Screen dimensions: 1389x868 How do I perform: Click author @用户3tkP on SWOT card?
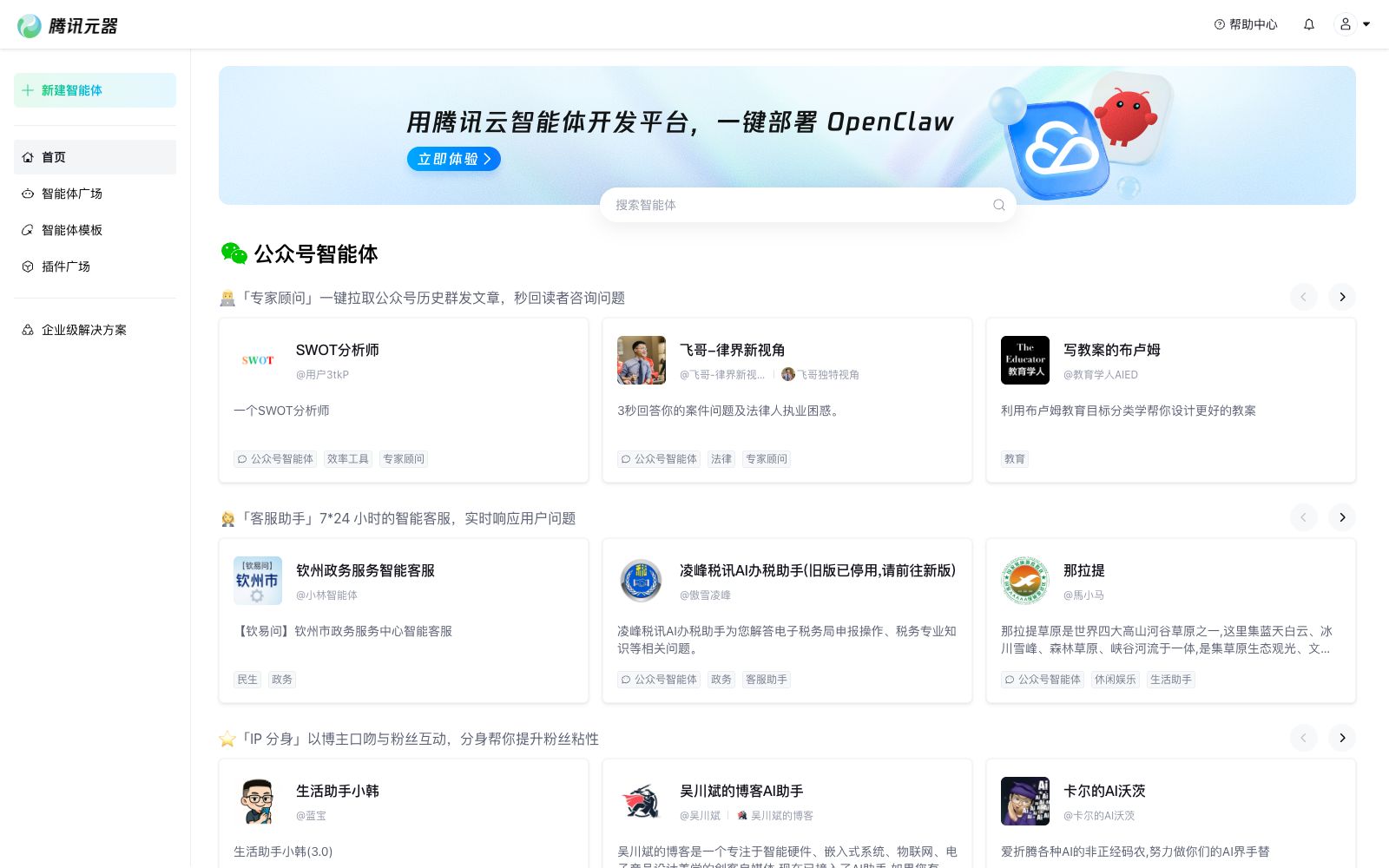[322, 374]
